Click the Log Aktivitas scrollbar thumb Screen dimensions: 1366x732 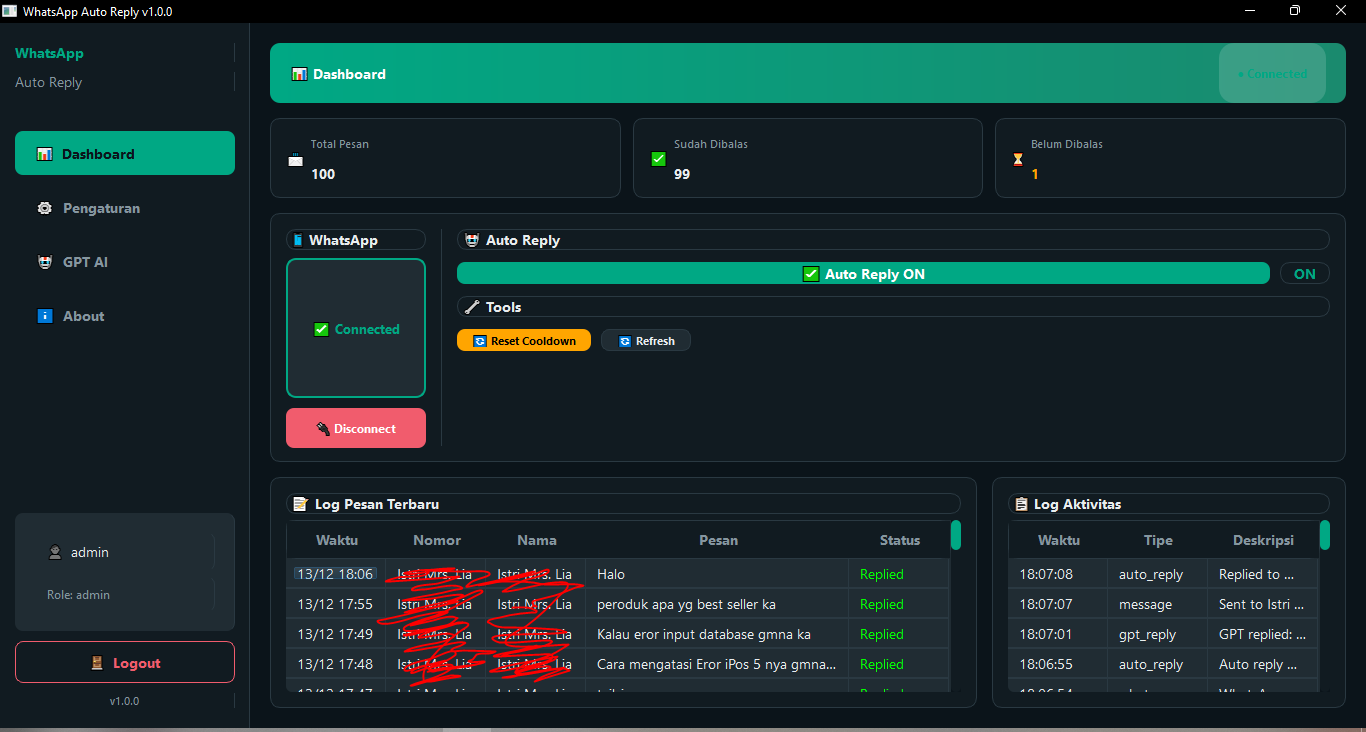pos(1325,535)
